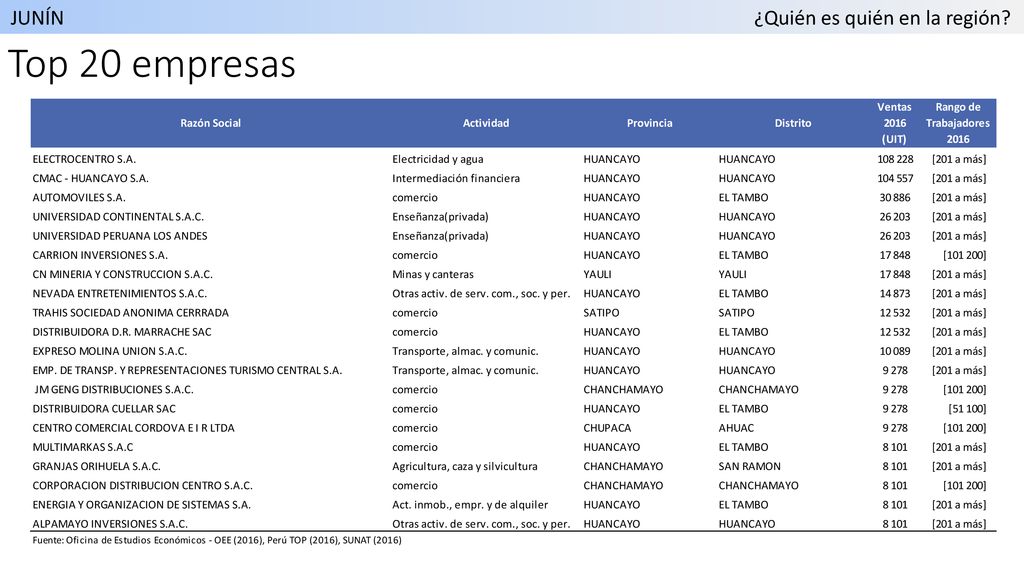1024x576 pixels.
Task: Select ALPAMAYO INVERSIONES S.A.C. cell
Action: coord(110,524)
